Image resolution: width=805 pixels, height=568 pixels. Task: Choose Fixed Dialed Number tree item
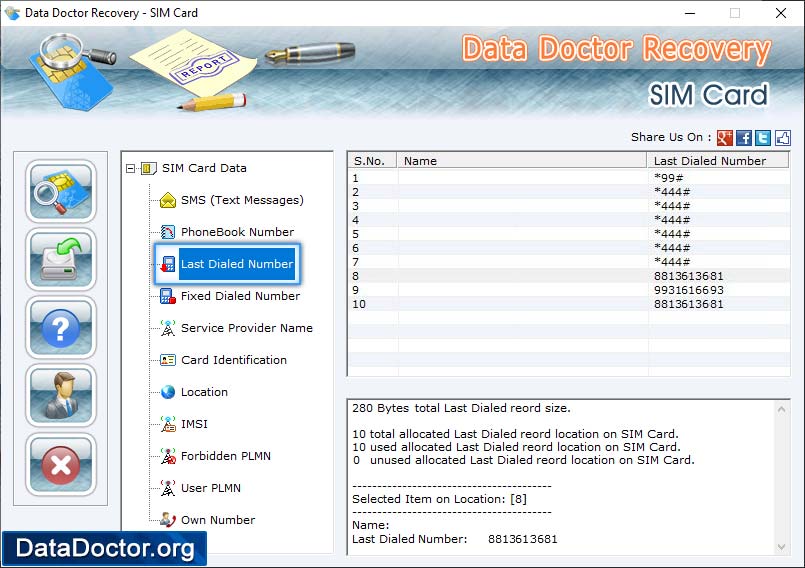240,296
